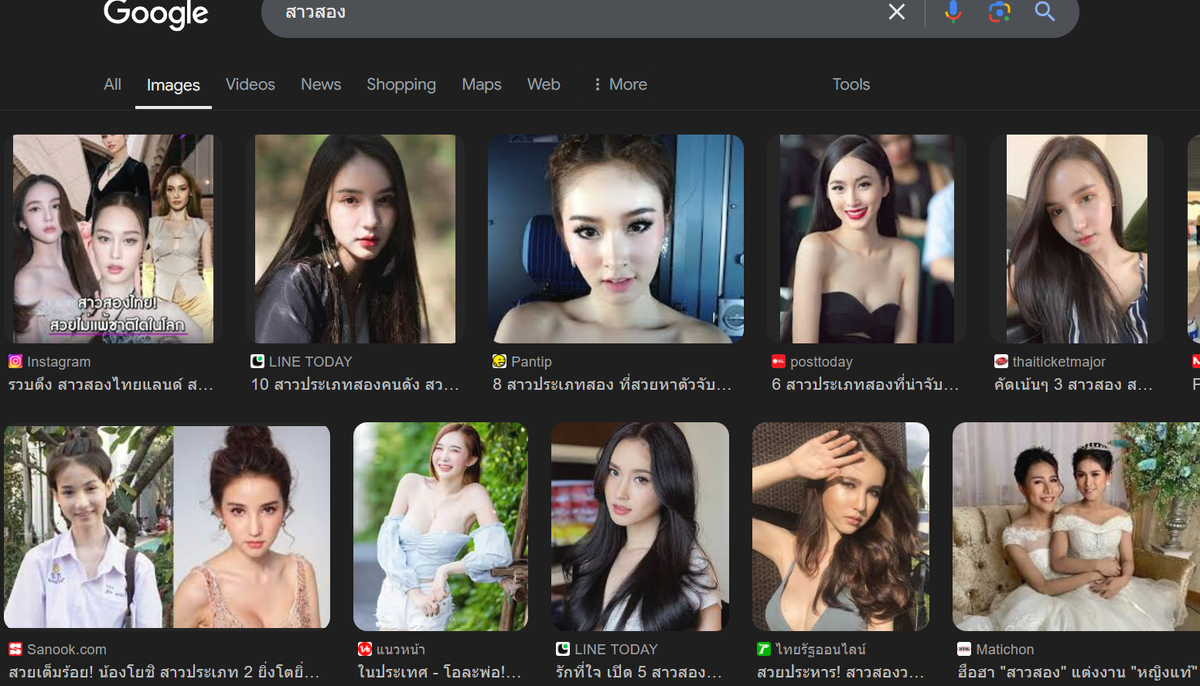The image size is (1200, 686).
Task: Clear the search query with the X
Action: tap(896, 13)
